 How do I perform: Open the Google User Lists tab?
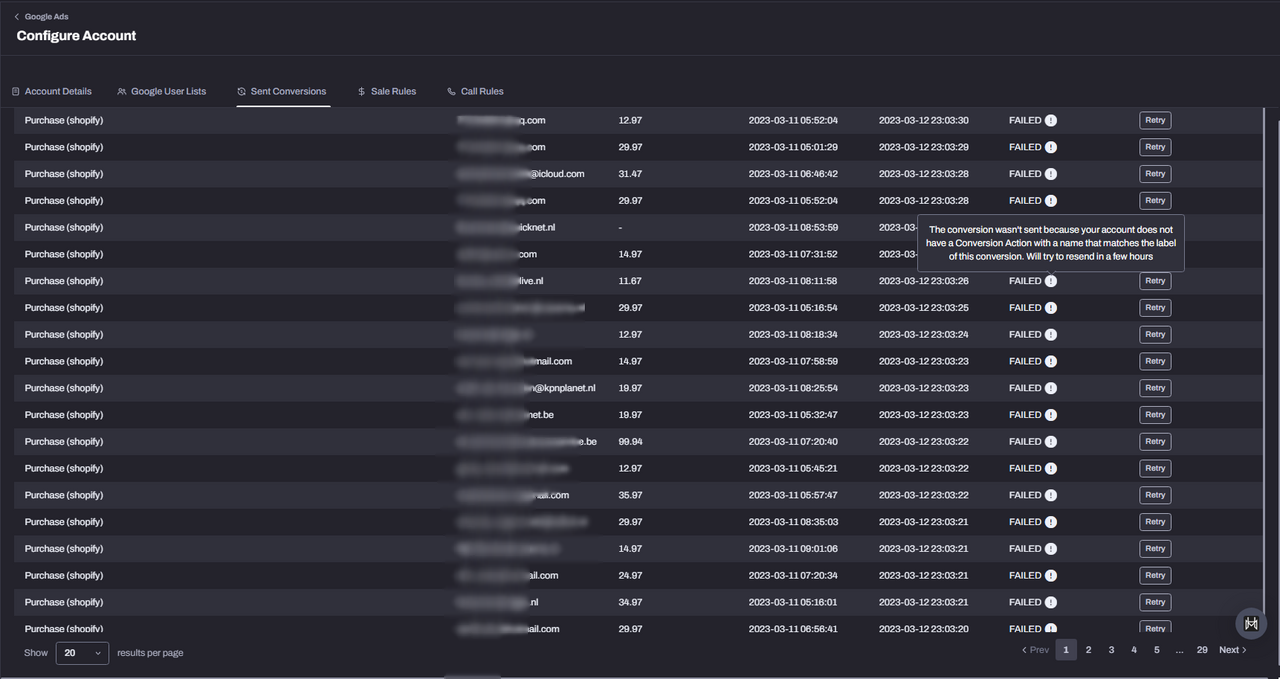click(x=162, y=91)
